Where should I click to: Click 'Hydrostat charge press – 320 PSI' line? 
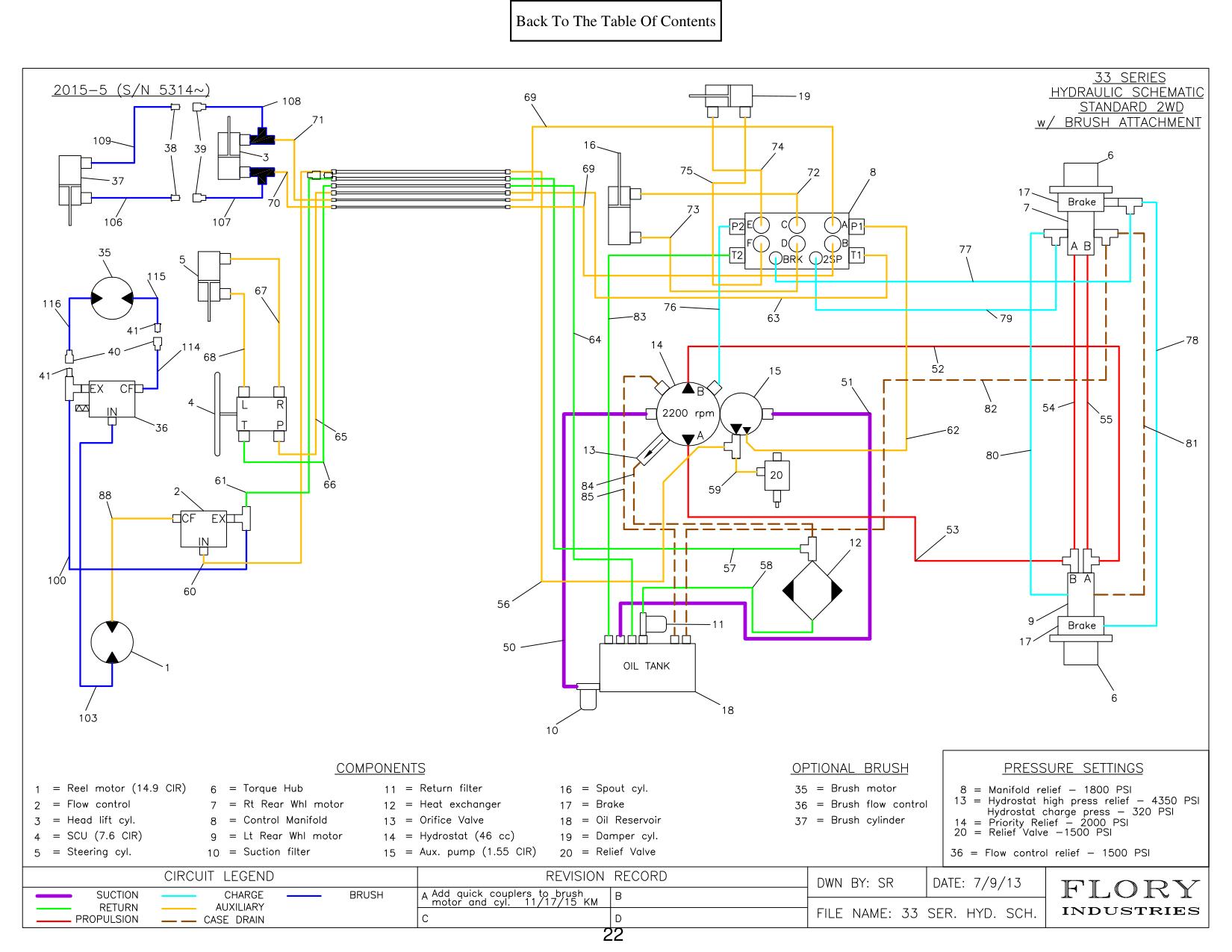[1080, 812]
